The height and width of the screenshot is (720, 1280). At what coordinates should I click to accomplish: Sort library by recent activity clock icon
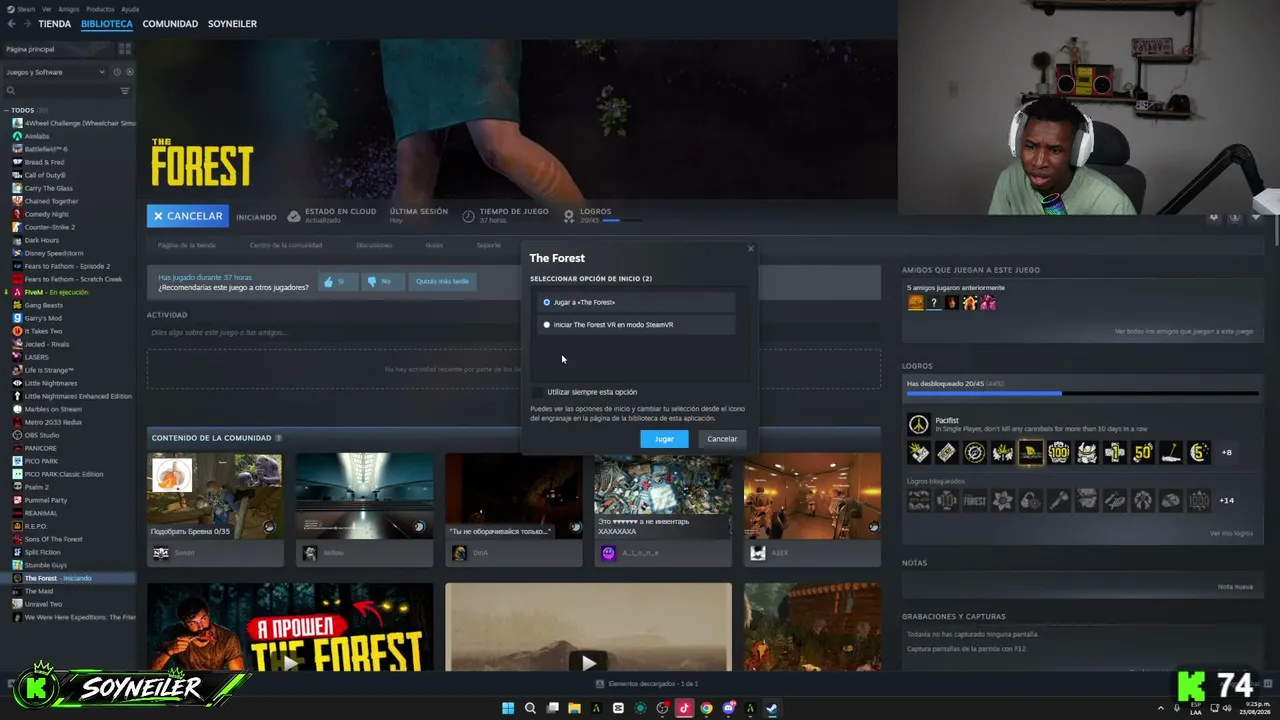117,72
